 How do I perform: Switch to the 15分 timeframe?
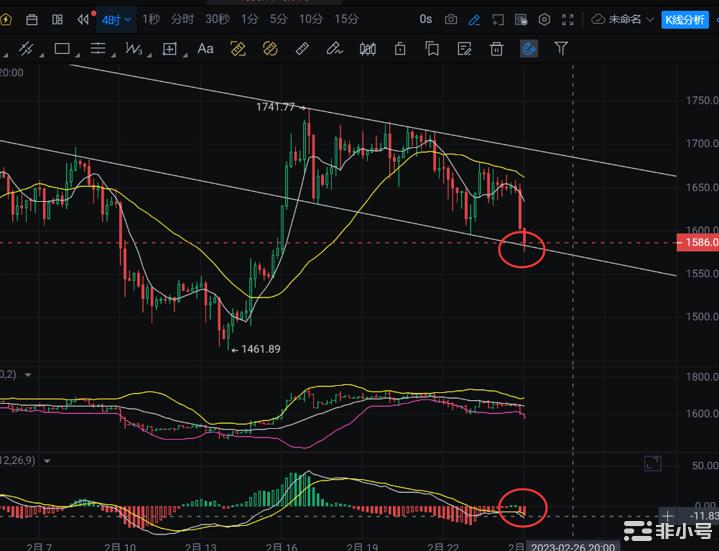click(x=346, y=19)
